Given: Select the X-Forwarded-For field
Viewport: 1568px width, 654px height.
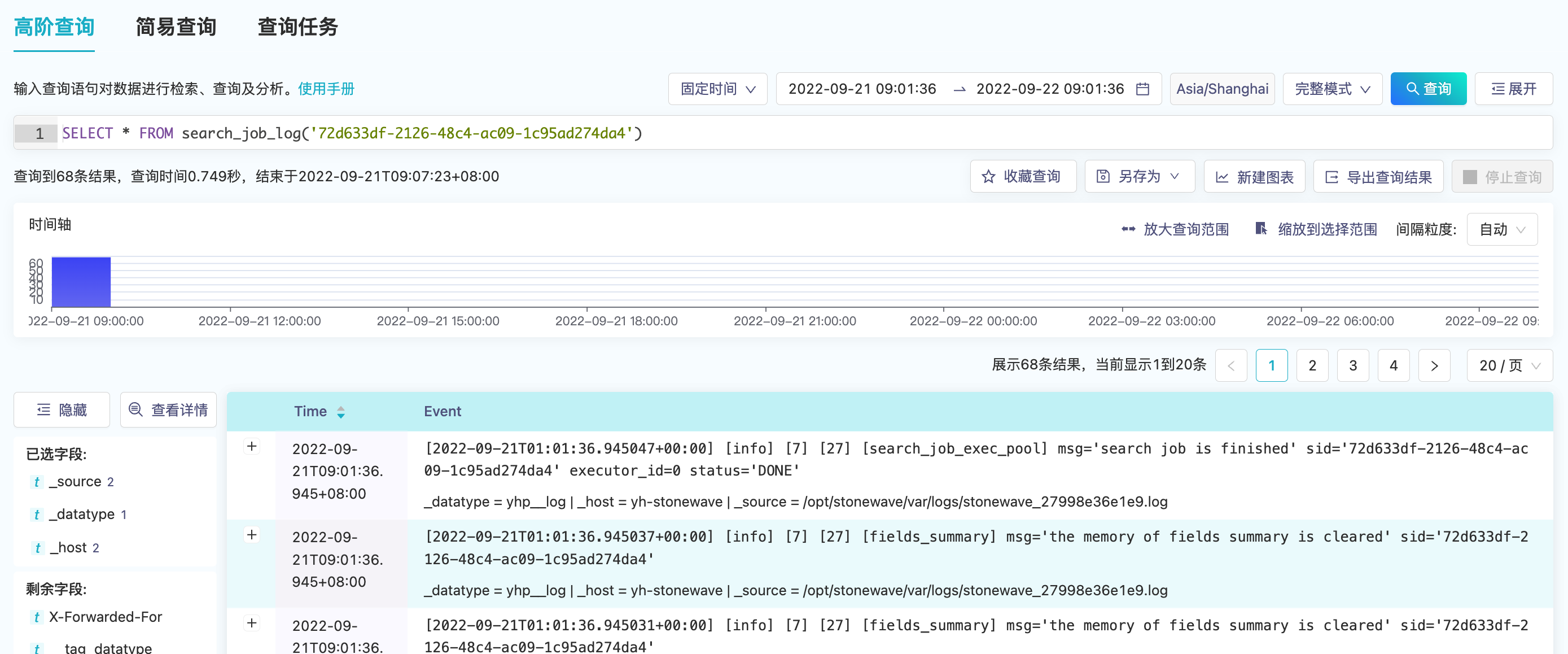Looking at the screenshot, I should coord(106,617).
